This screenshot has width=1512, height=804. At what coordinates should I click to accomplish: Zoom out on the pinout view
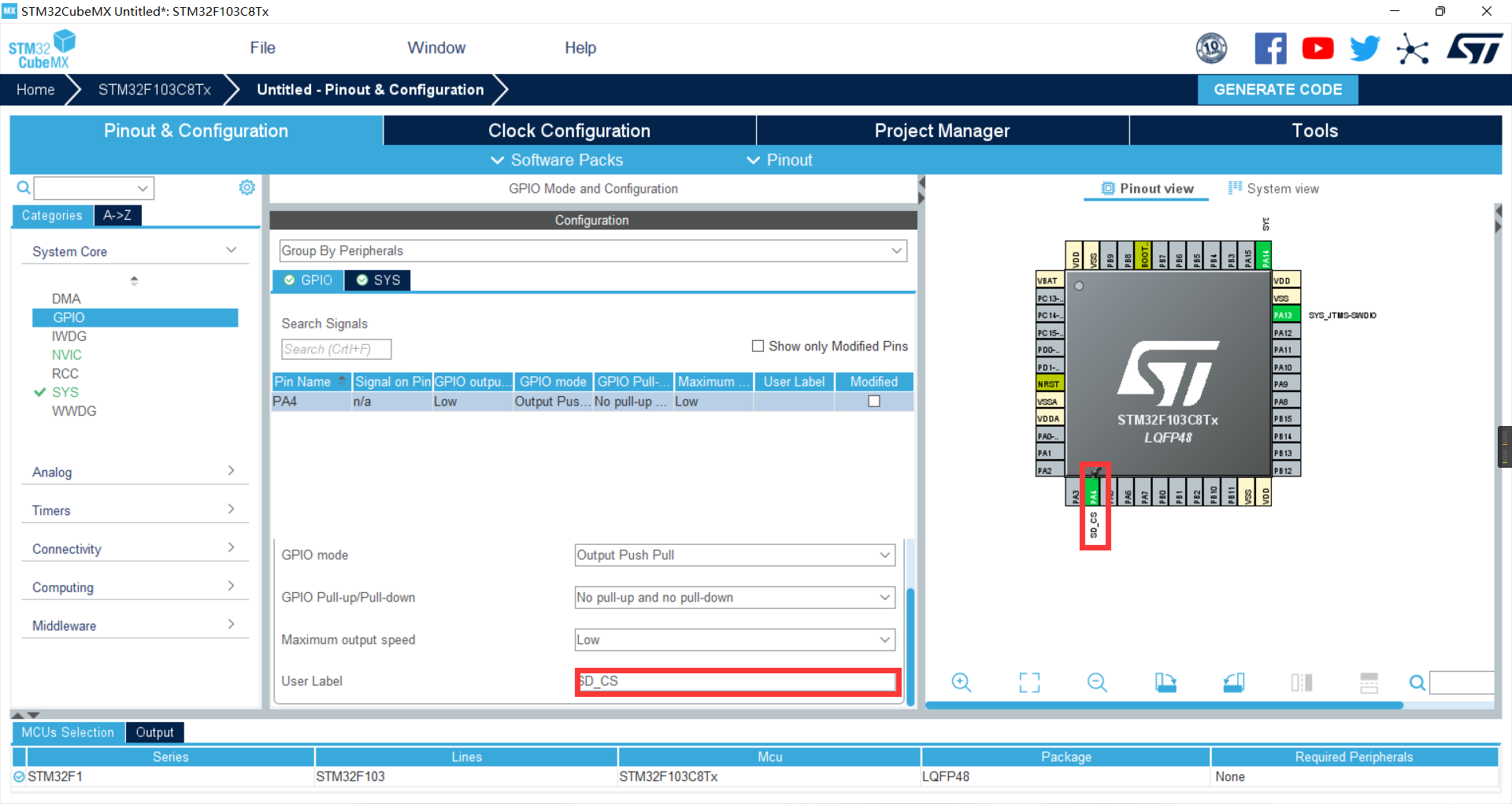pyautogui.click(x=1097, y=683)
